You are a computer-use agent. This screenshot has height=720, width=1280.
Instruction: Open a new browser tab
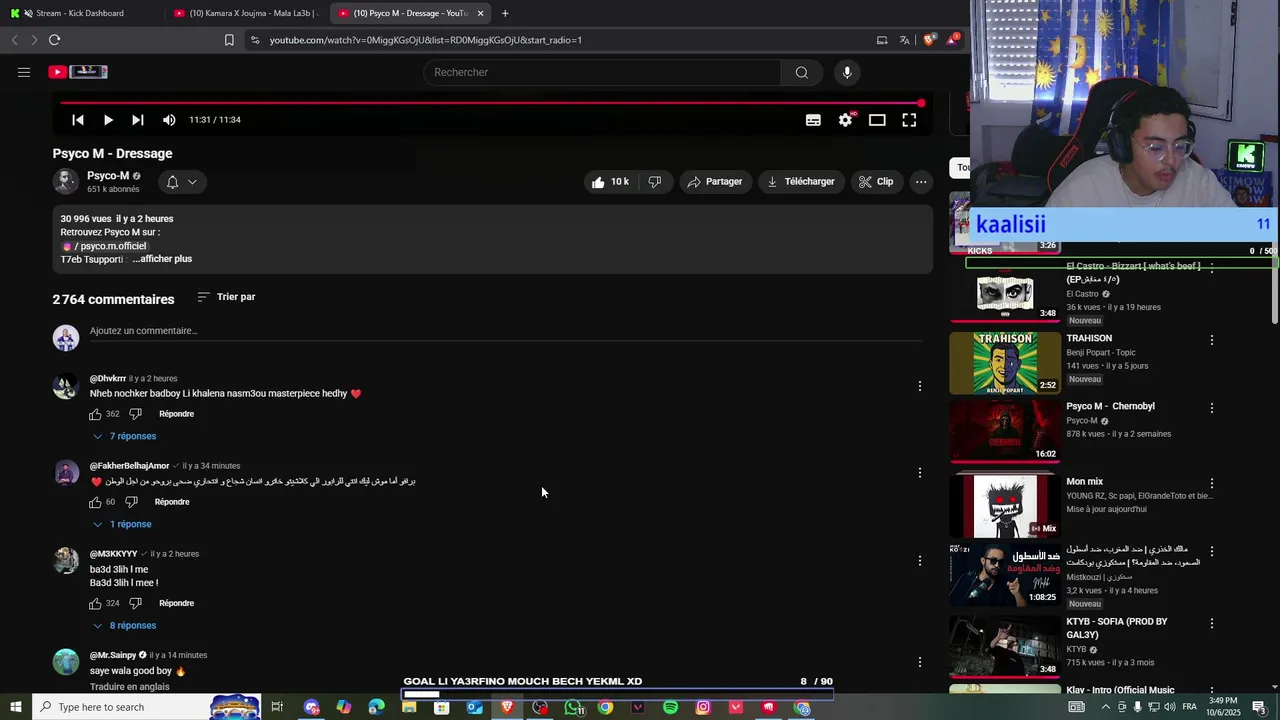505,13
